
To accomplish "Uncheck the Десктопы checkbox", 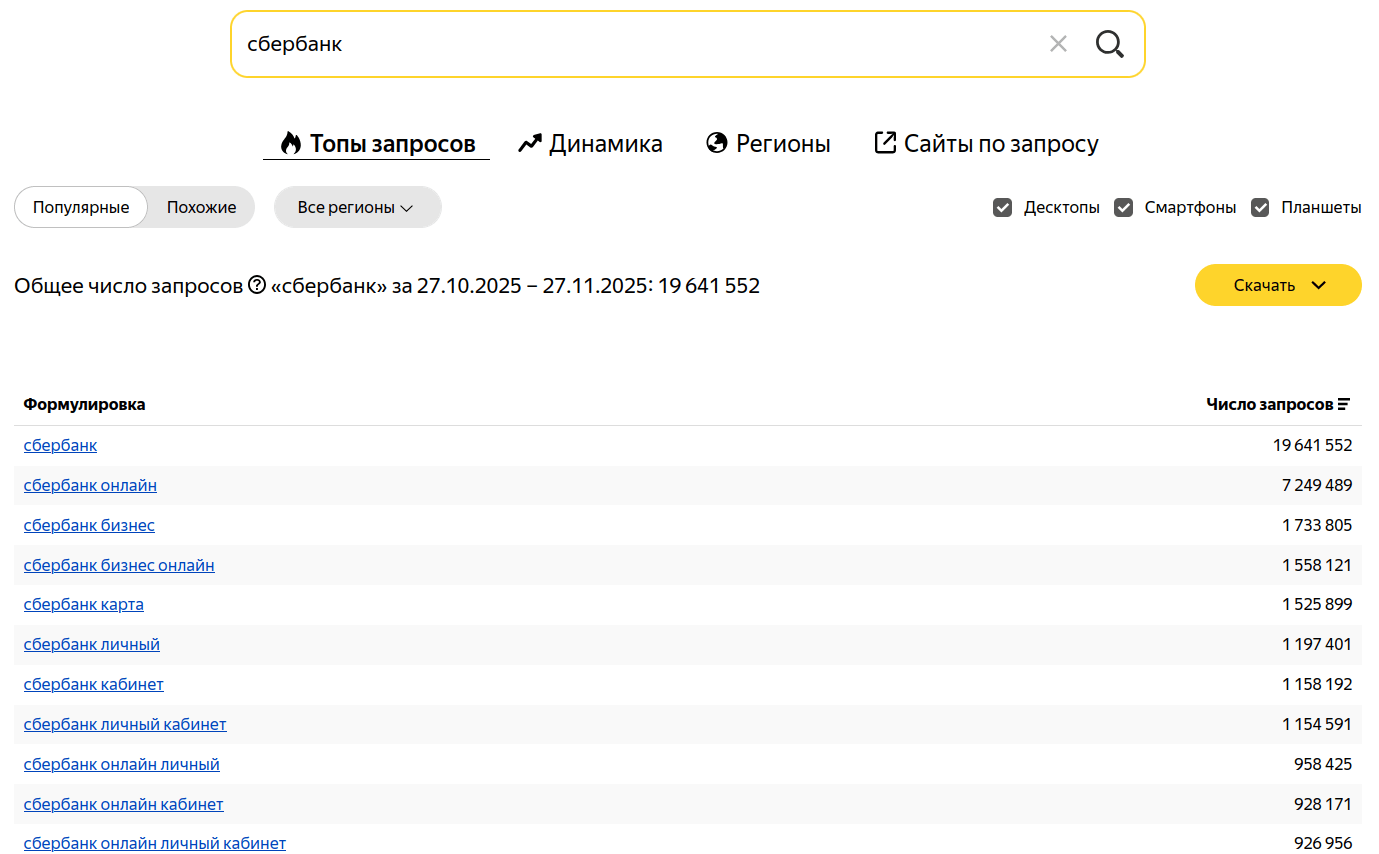I will click(x=1002, y=208).
